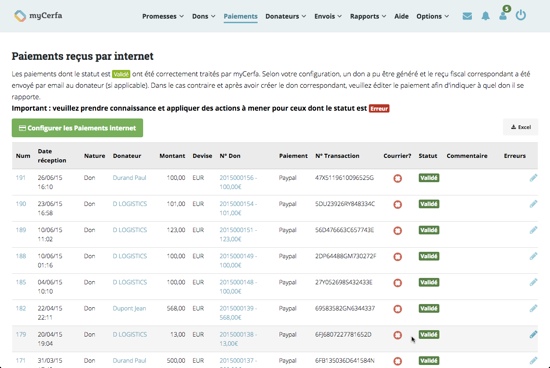Image resolution: width=550 pixels, height=368 pixels.
Task: Expand the Rapports dropdown menu
Action: coord(368,16)
